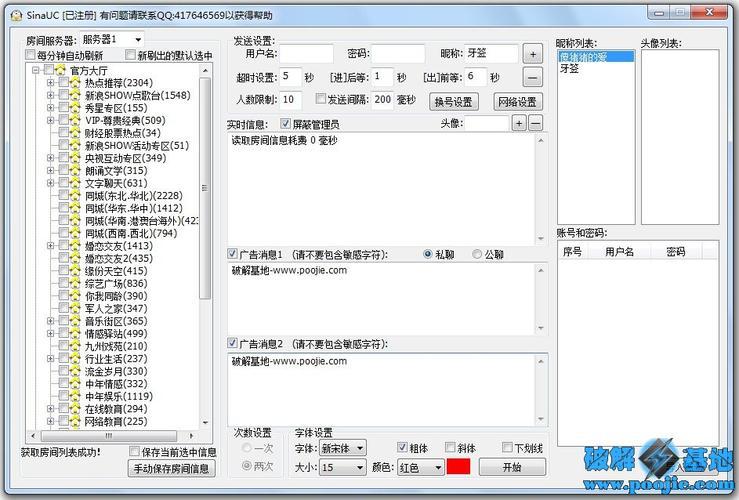Add avatar with plus button beside 头像
Viewport: 739px width, 500px height.
click(x=519, y=123)
